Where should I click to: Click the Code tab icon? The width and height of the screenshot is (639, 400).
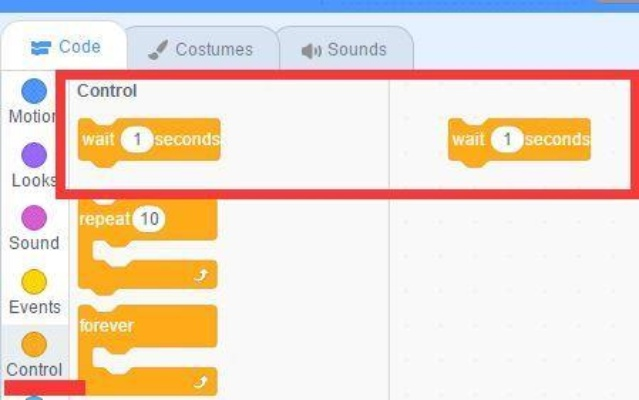41,48
